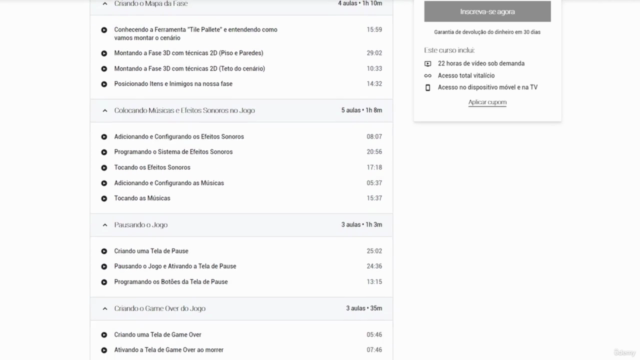Open lesson 'Criando uma Tela de Game Over'
Viewport: 640px width, 360px height.
(x=158, y=335)
